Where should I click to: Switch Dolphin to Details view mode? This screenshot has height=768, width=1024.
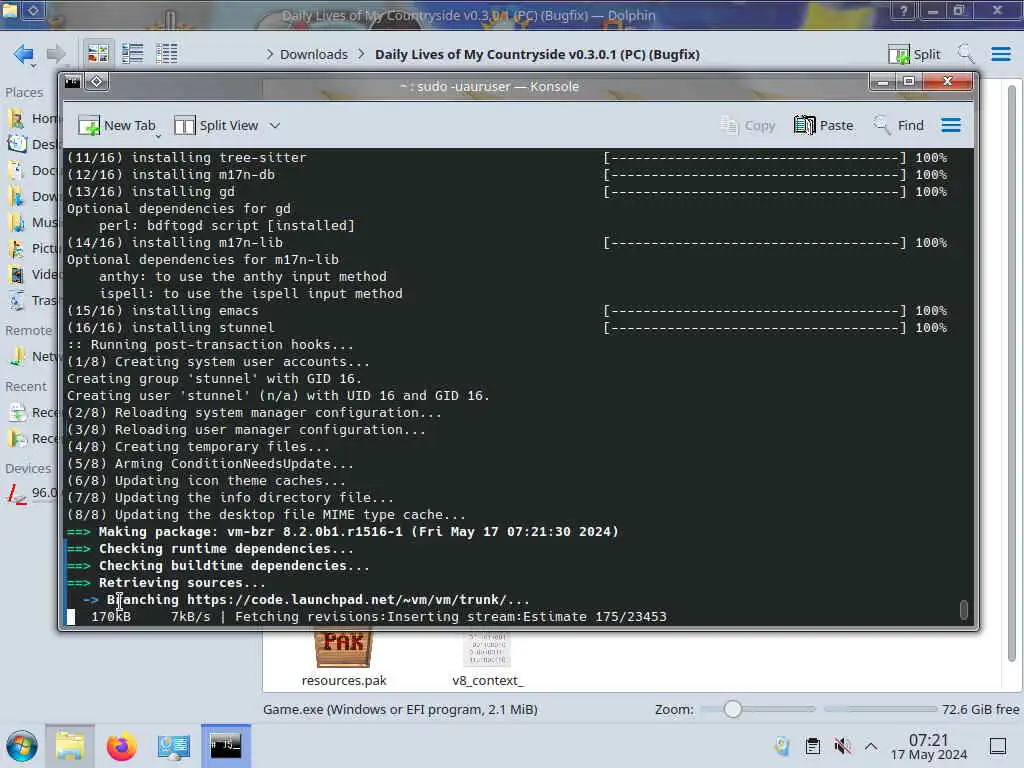(167, 54)
